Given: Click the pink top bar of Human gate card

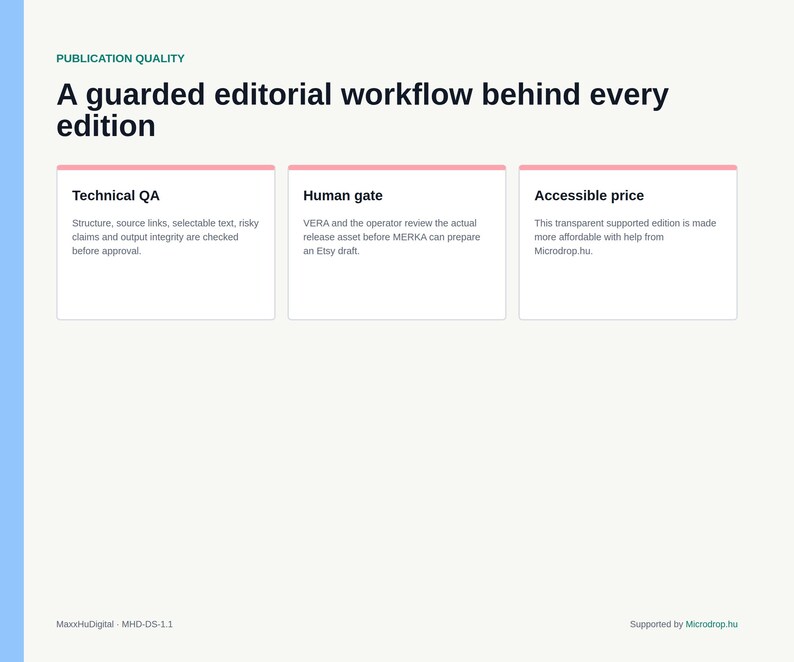Looking at the screenshot, I should click(x=396, y=167).
